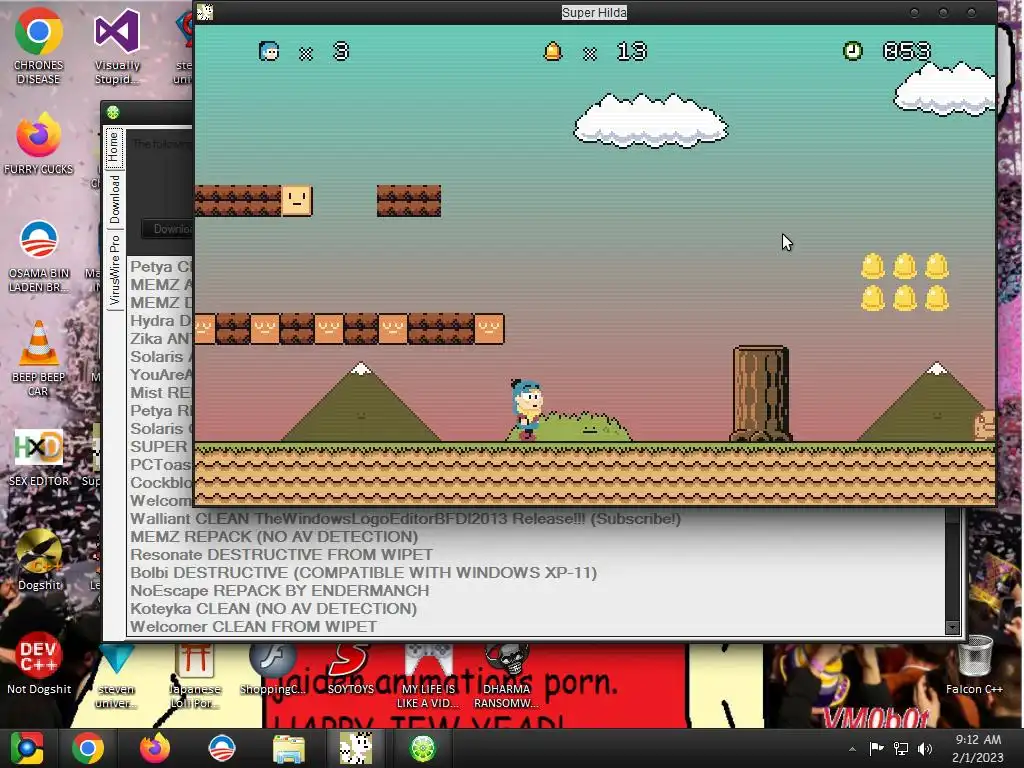Screen dimensions: 1024x768
Task: Switch to the Home tab in VirusWire
Action: coord(114,148)
